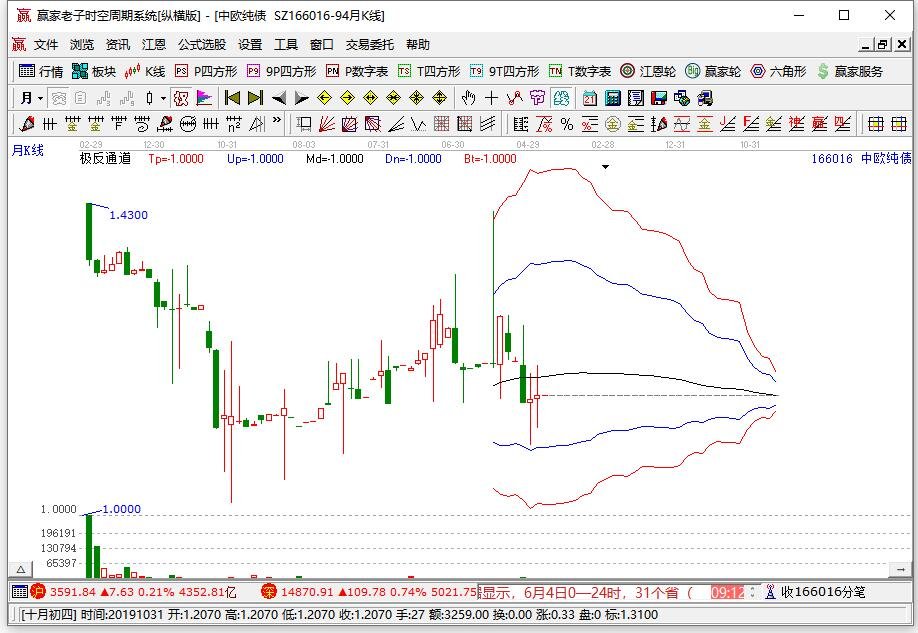
Task: Jump to the first bar
Action: pyautogui.click(x=232, y=98)
